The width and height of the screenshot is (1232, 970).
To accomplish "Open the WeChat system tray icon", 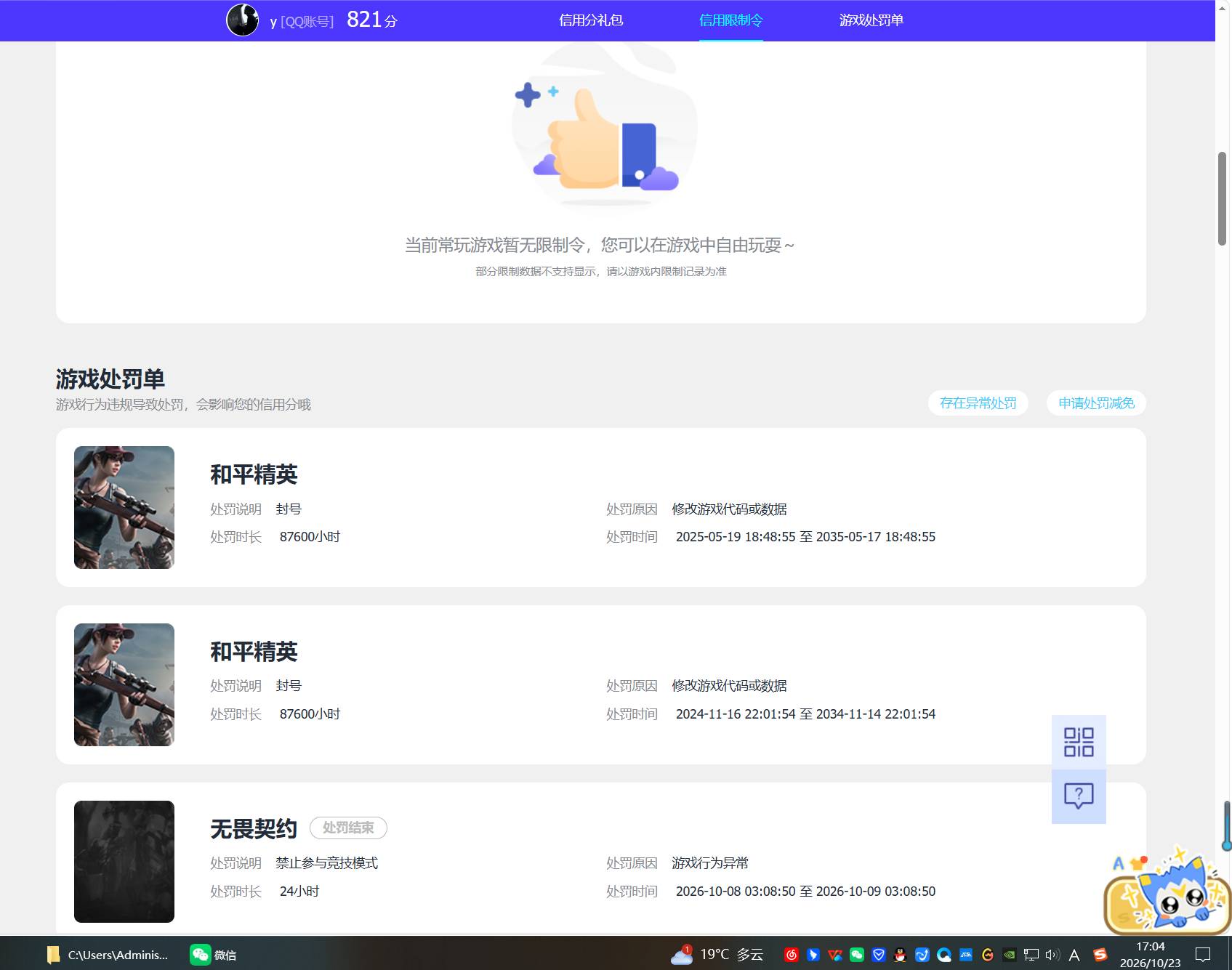I will coord(857,955).
